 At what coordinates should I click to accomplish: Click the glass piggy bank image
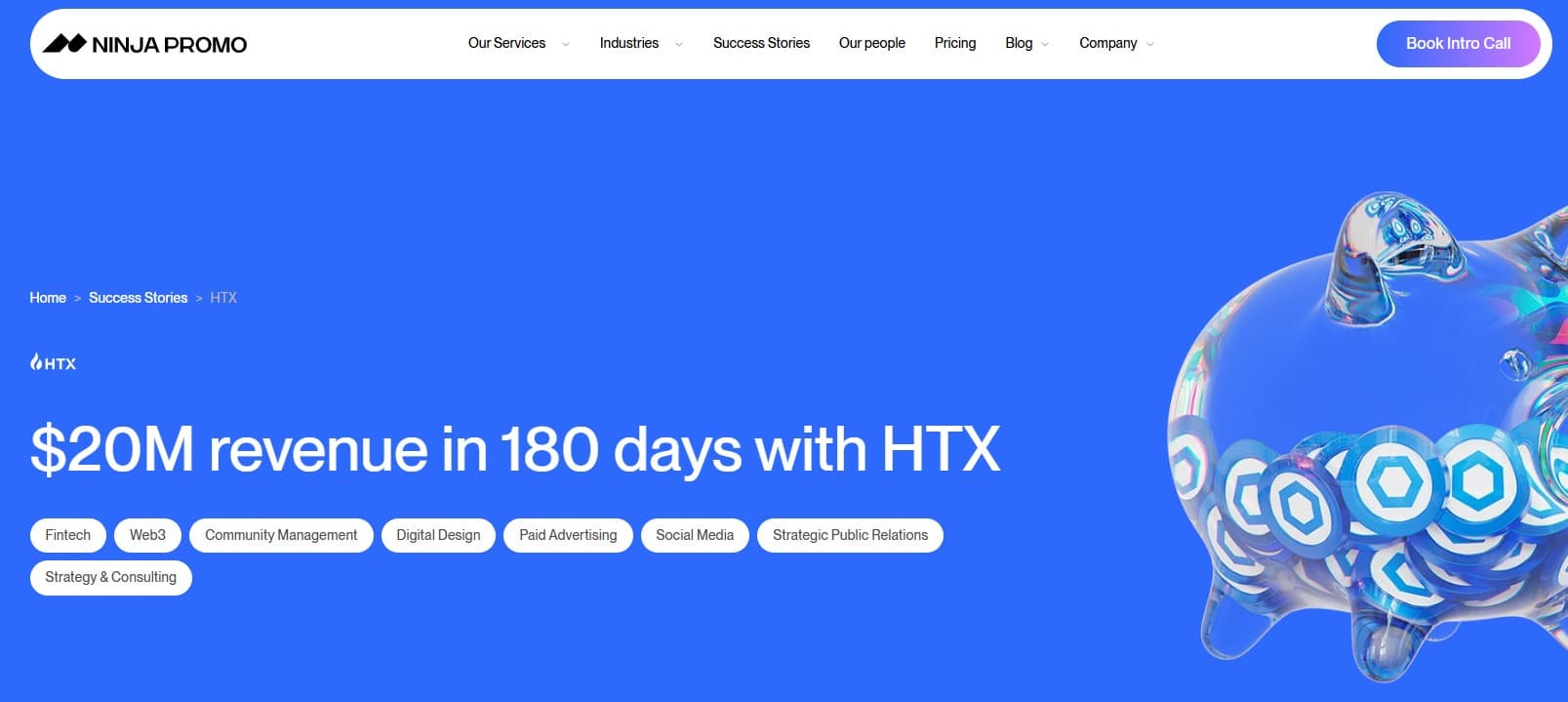(x=1368, y=436)
